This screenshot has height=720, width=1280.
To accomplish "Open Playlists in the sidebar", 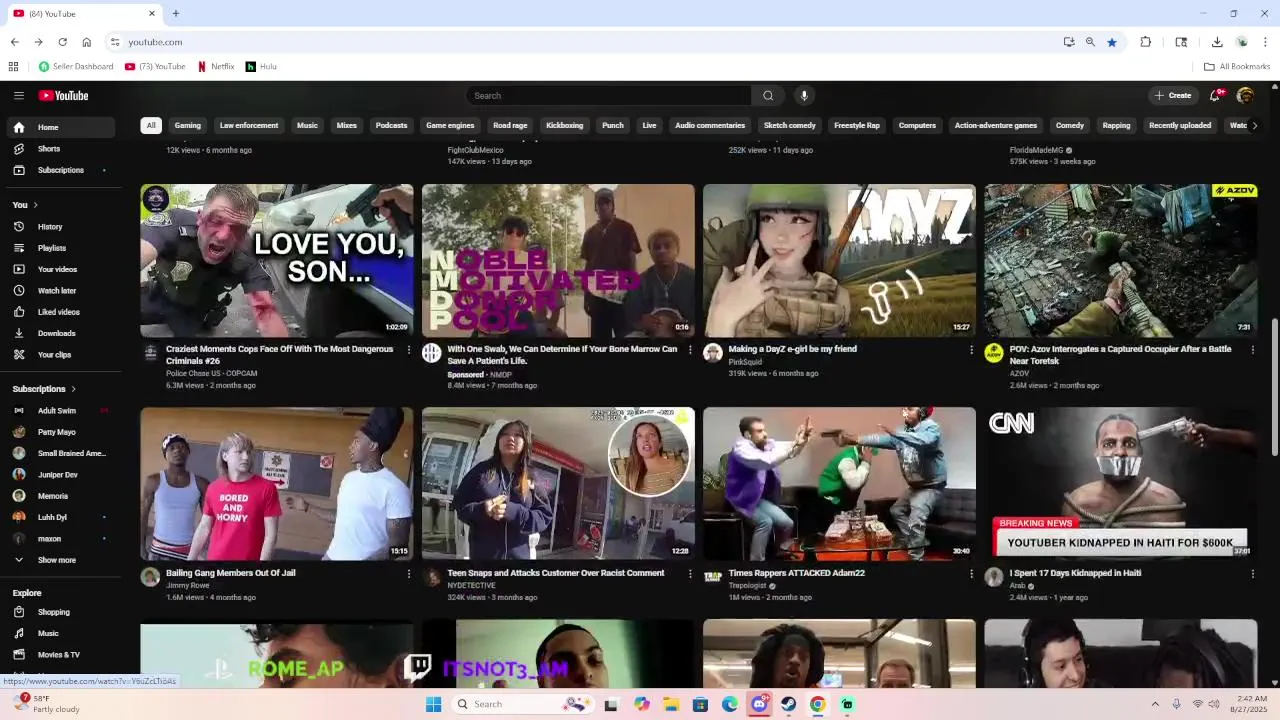I will (60, 247).
